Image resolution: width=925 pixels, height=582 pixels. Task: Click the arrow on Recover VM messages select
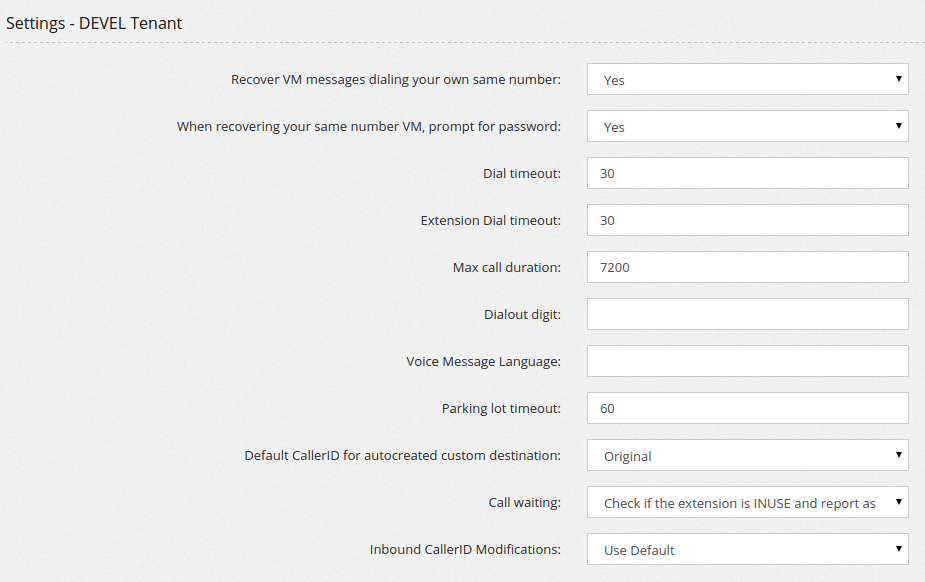tap(898, 78)
